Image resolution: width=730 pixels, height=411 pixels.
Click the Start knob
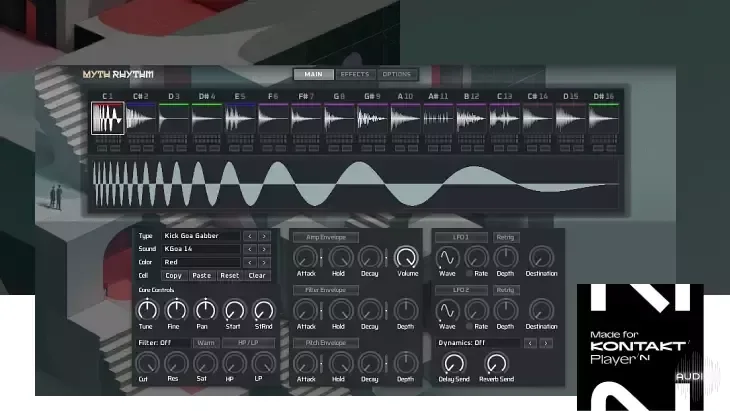[x=234, y=310]
